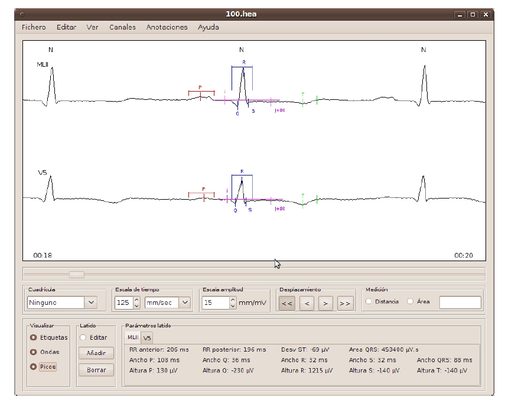The width and height of the screenshot is (505, 400).
Task: Click the last N beat annotation
Action: pyautogui.click(x=423, y=50)
